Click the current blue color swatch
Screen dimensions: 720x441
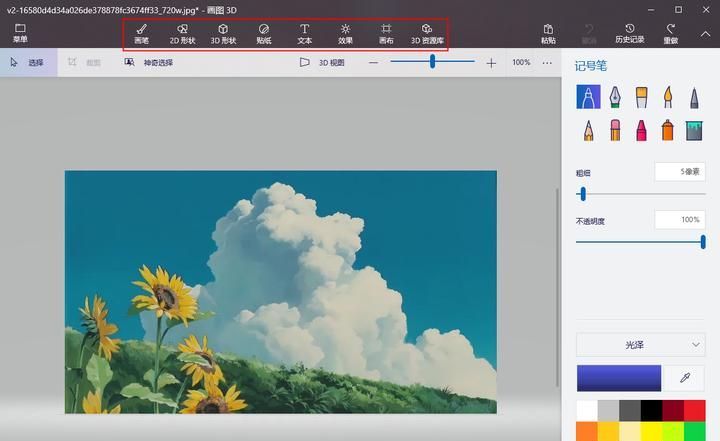[619, 378]
